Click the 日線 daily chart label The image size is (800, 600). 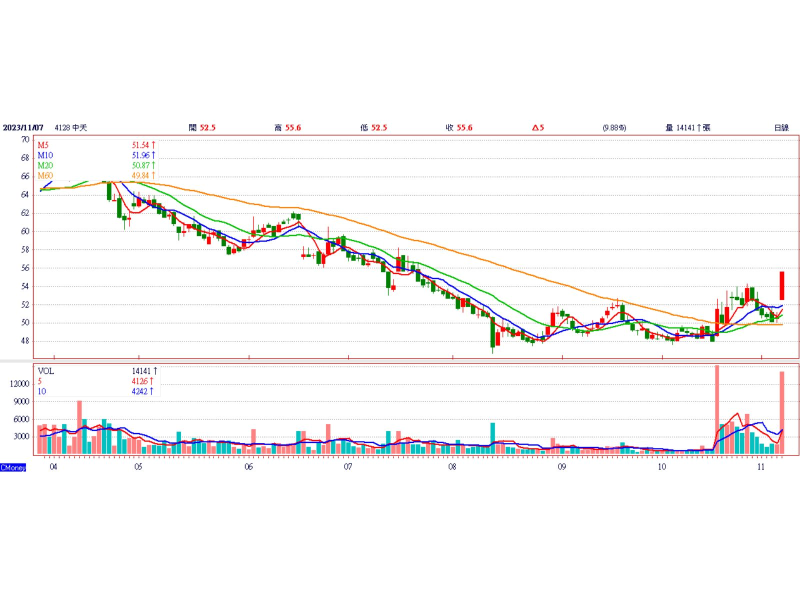[781, 128]
